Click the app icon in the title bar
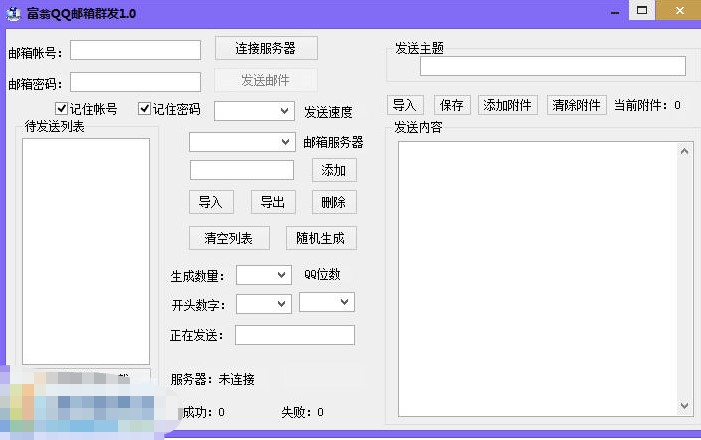The width and height of the screenshot is (701, 440). point(13,13)
